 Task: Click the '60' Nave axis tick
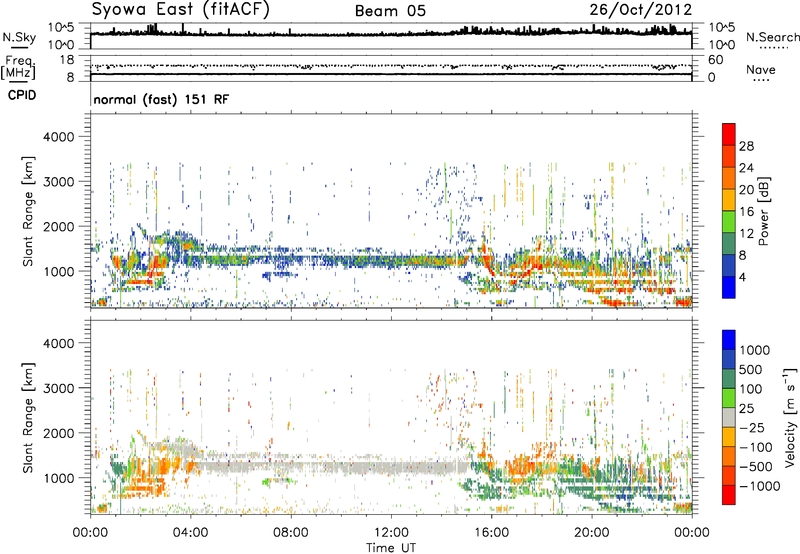coord(715,60)
